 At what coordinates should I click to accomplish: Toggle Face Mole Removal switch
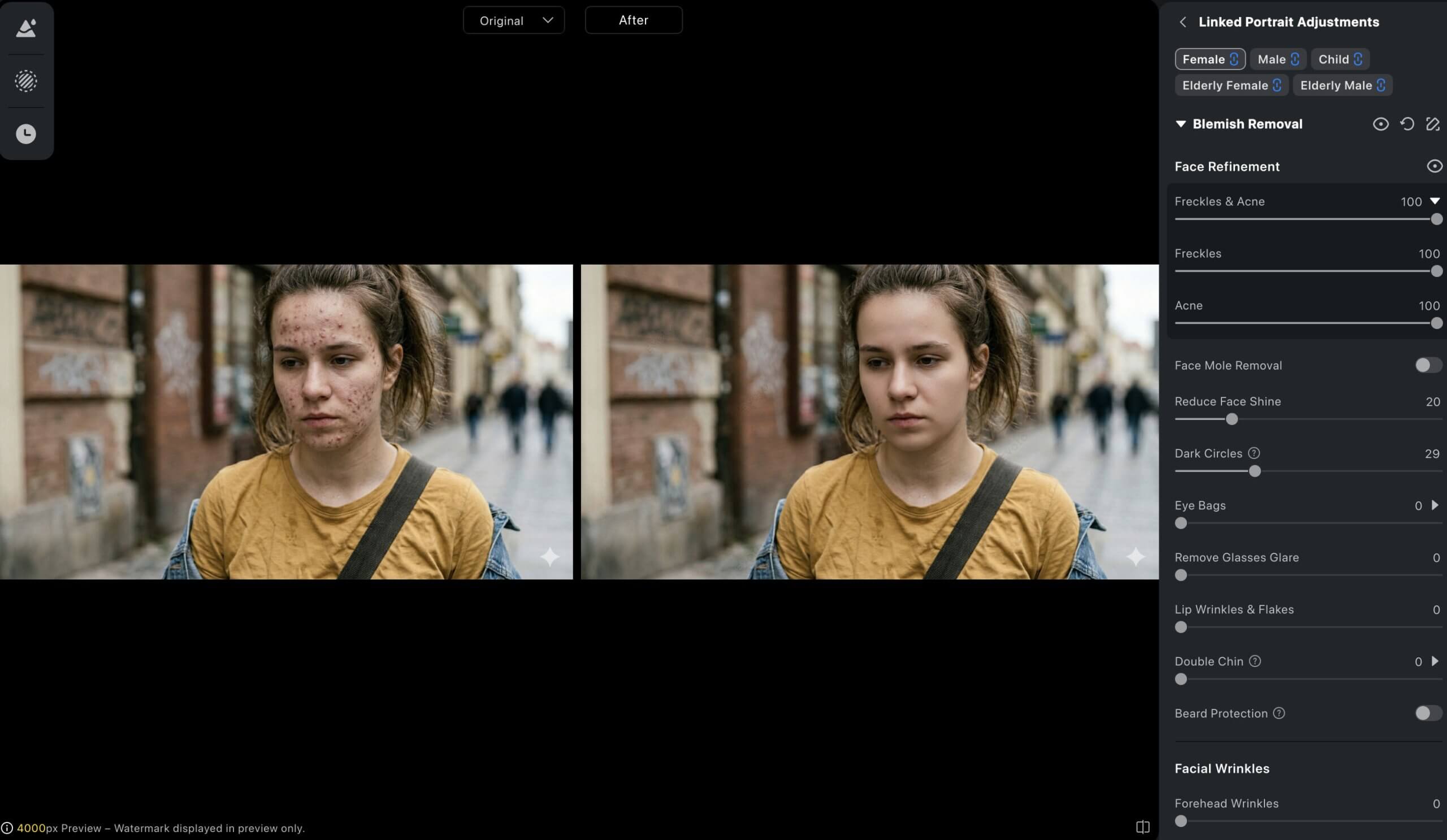coord(1427,365)
